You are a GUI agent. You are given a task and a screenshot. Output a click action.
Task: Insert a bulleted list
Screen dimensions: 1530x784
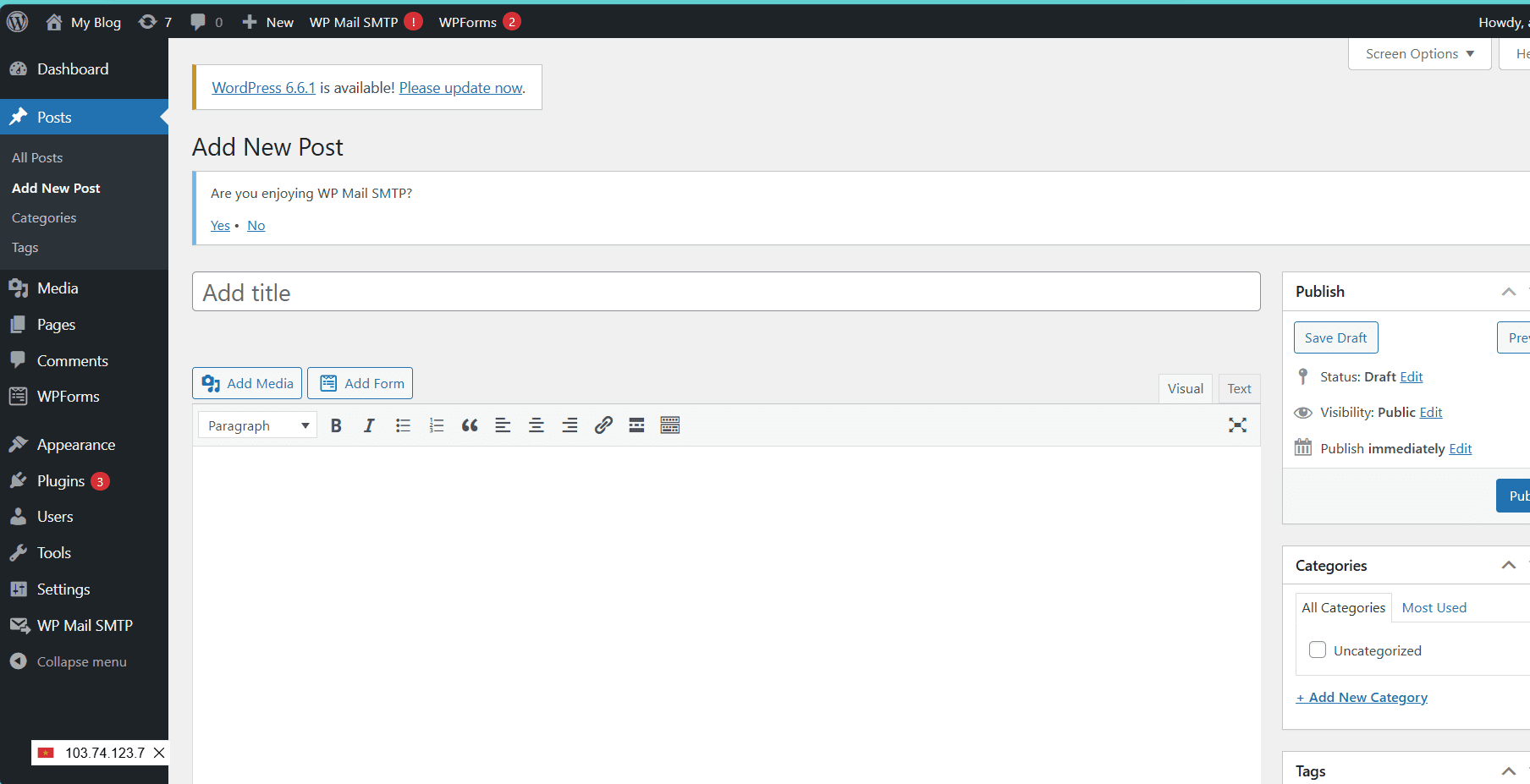coord(403,425)
